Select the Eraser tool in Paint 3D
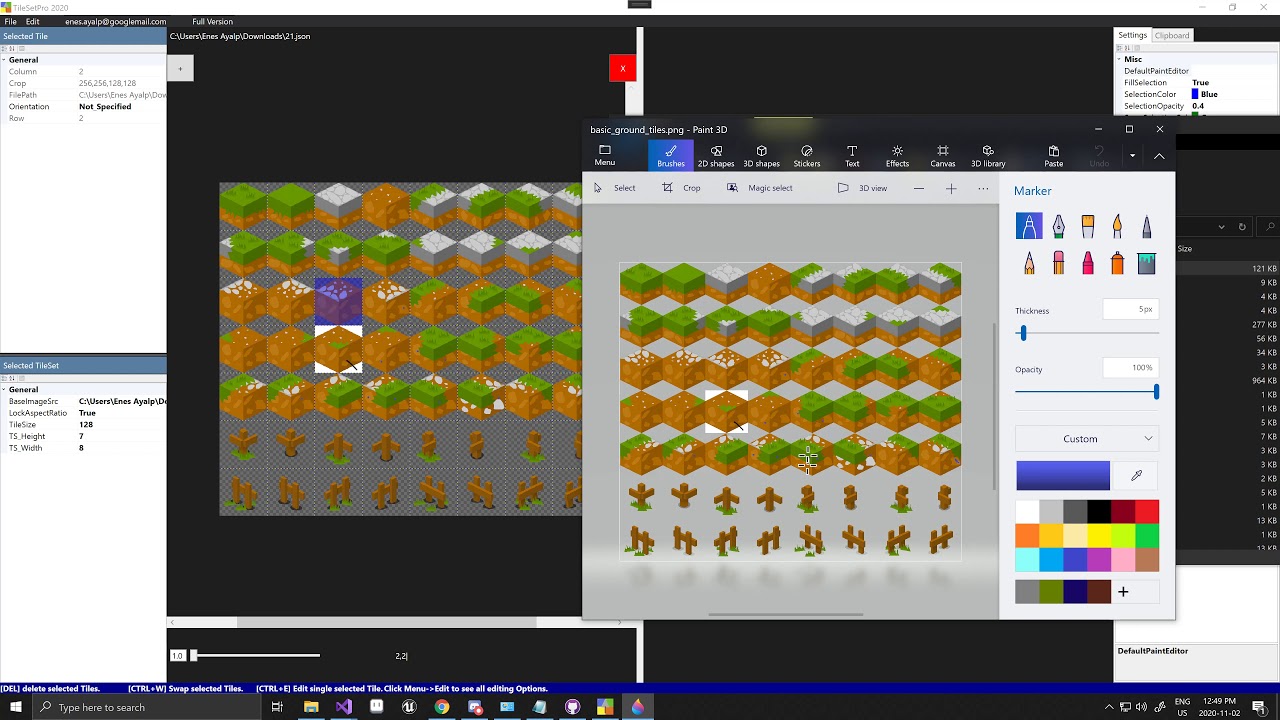 pos(1058,262)
